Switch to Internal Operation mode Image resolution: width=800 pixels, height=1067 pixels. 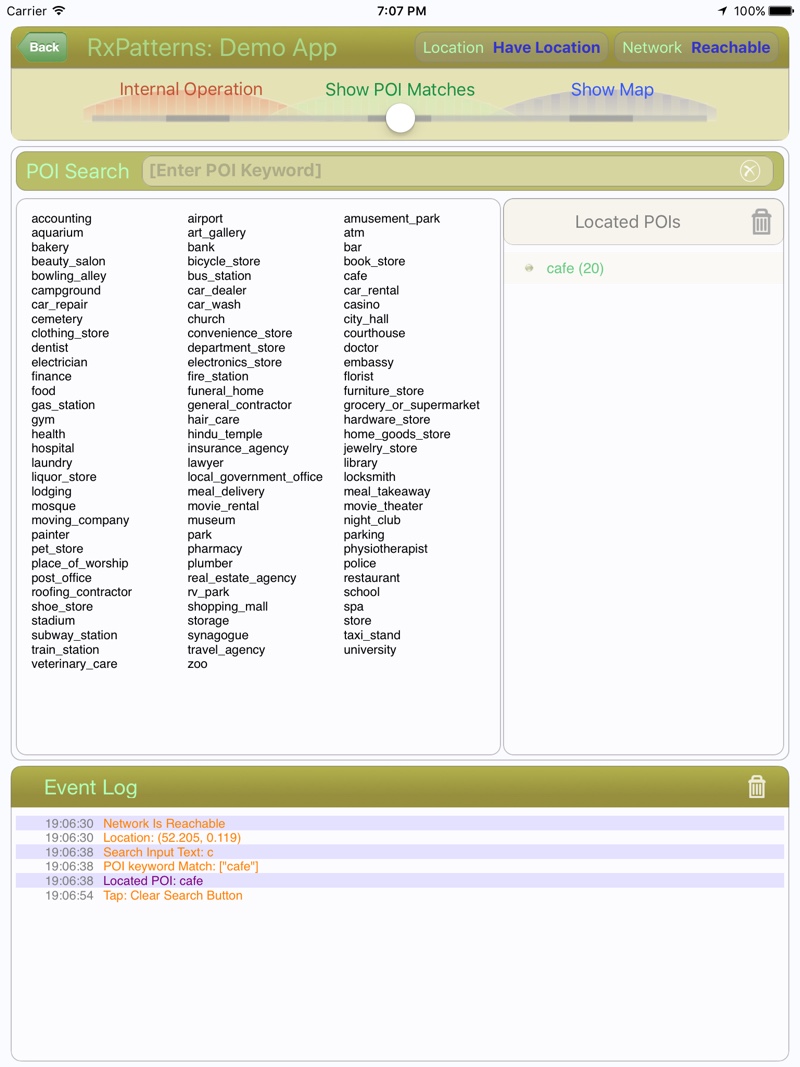coord(190,89)
